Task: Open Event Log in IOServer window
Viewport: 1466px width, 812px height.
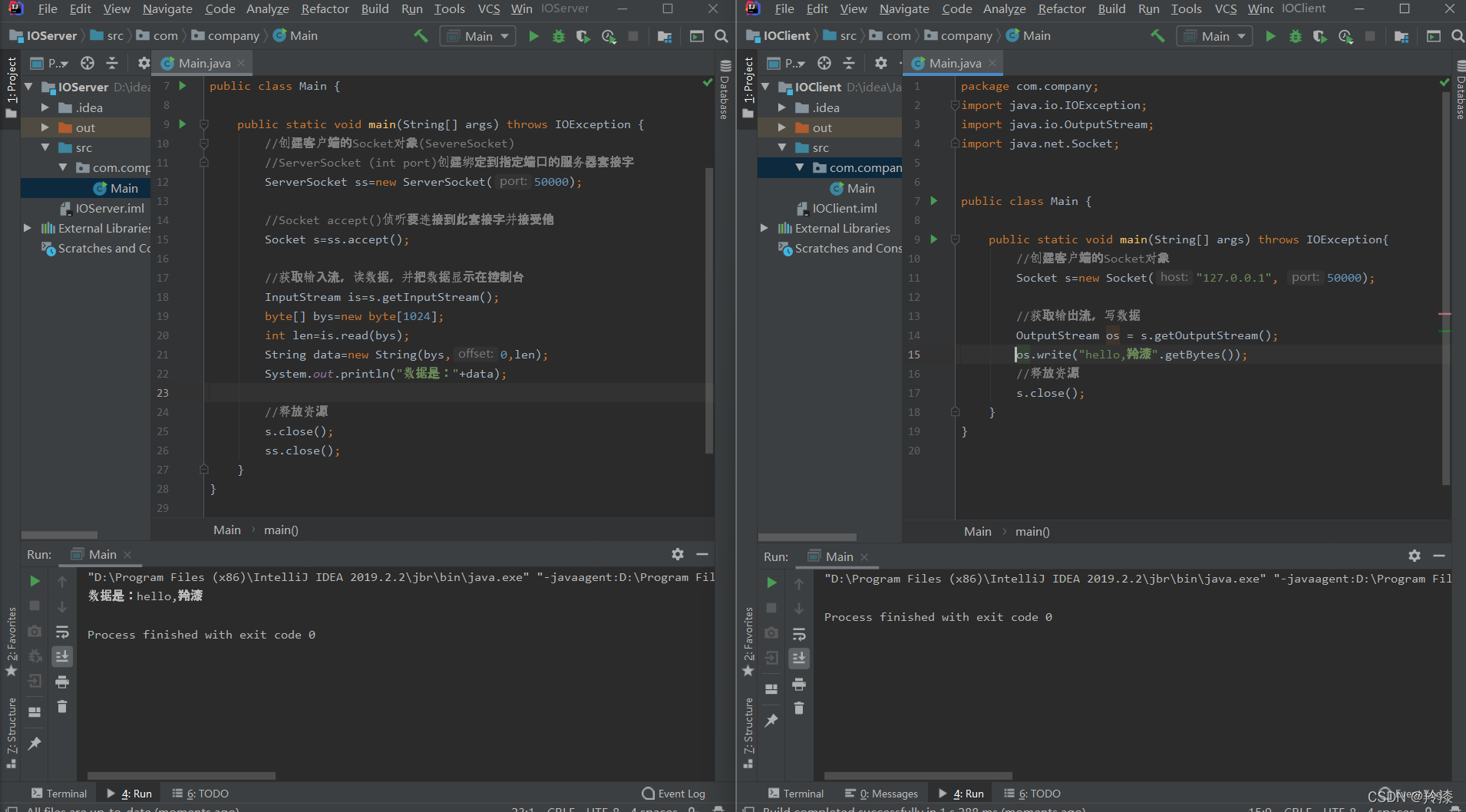Action: (x=674, y=794)
